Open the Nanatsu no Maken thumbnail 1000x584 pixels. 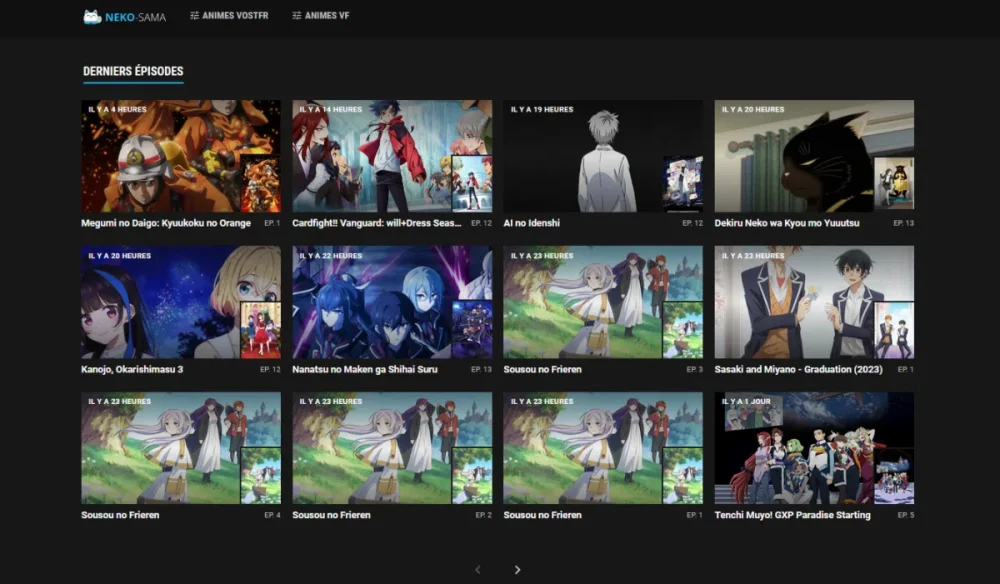click(x=392, y=302)
